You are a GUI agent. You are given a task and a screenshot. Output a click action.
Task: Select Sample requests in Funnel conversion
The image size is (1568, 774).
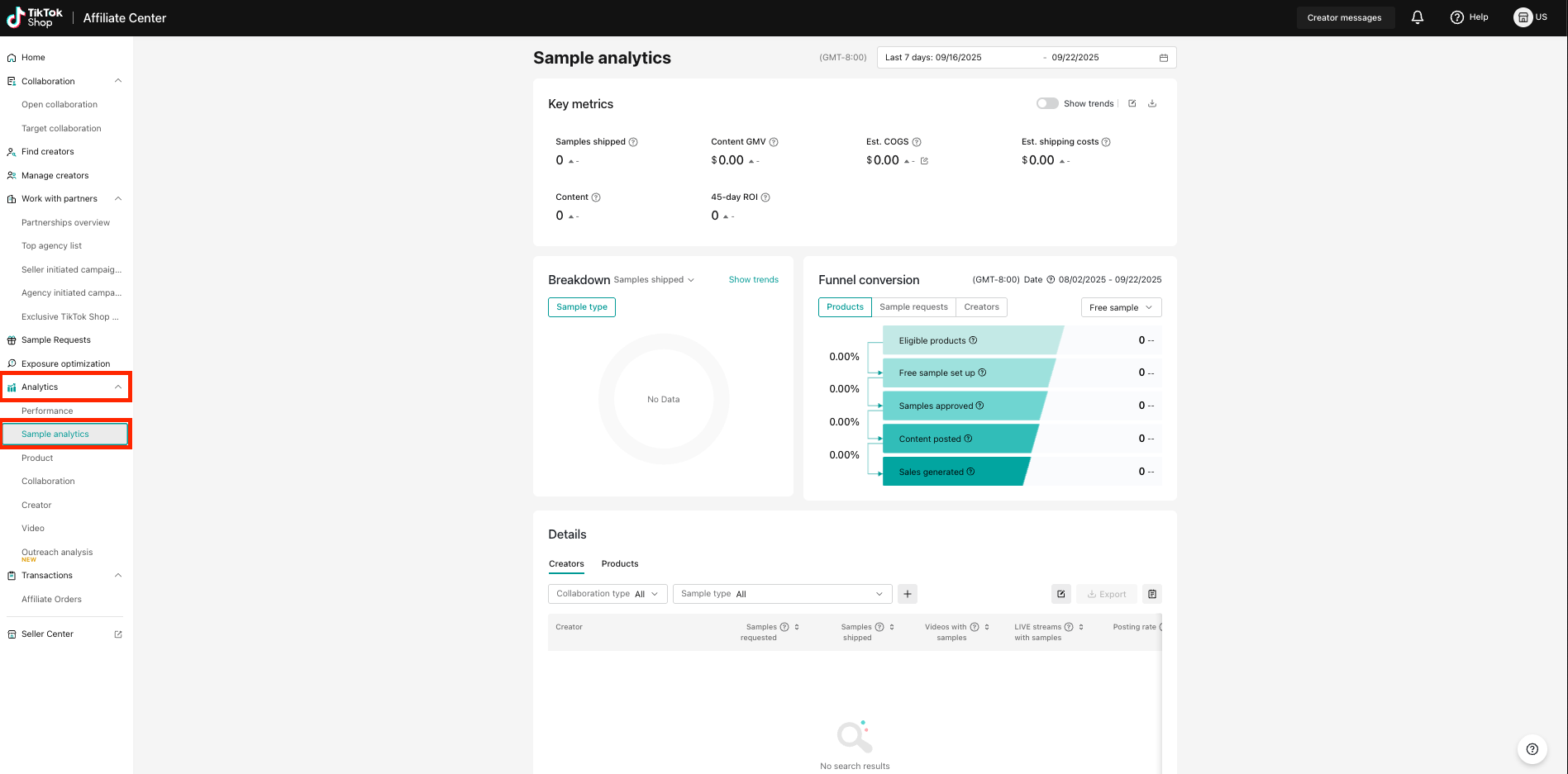[913, 307]
